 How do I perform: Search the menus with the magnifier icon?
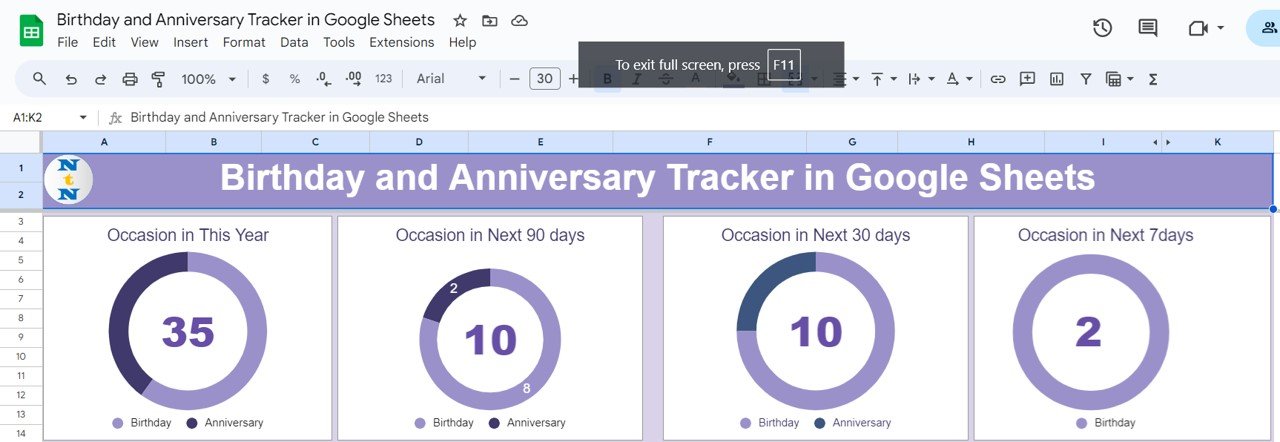(40, 78)
